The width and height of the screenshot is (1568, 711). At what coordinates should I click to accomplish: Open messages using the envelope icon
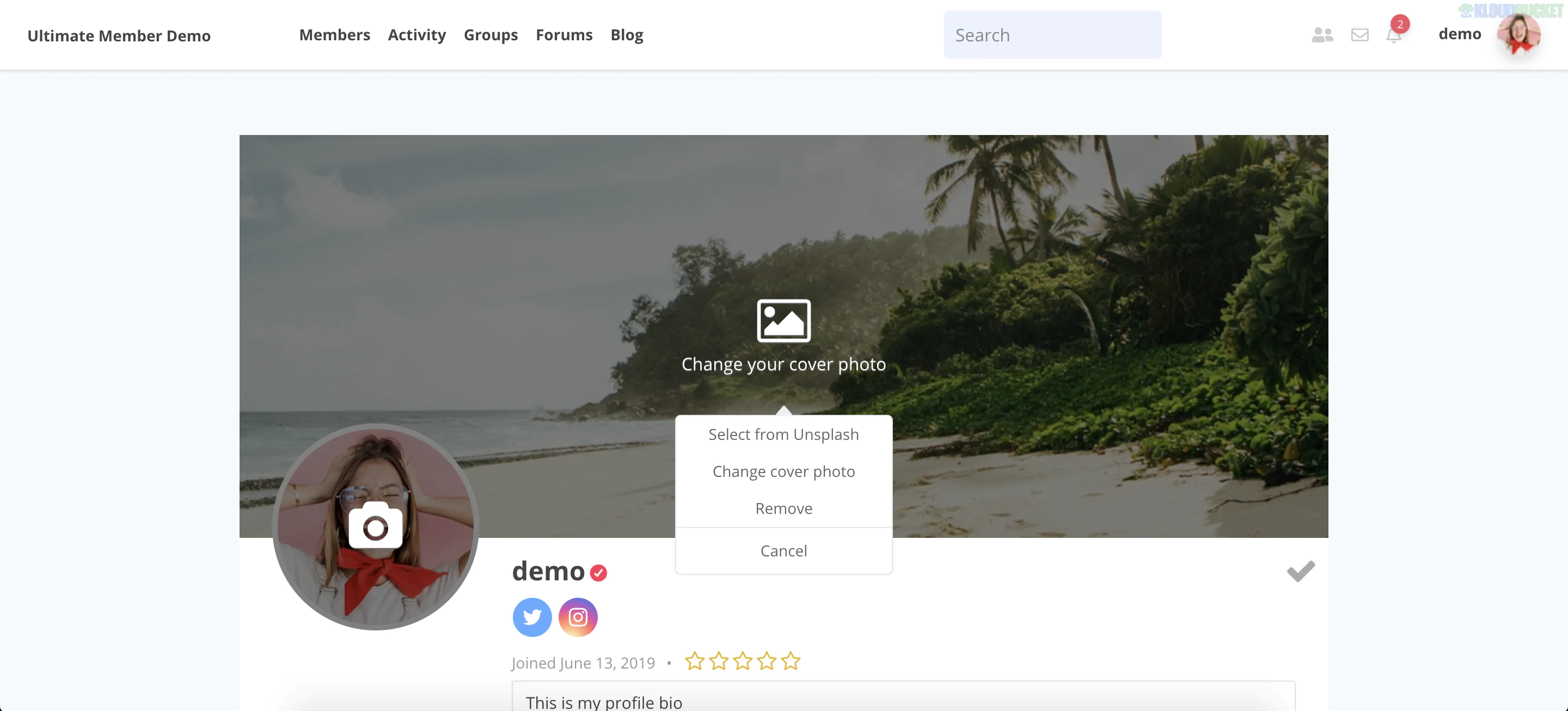(1360, 35)
